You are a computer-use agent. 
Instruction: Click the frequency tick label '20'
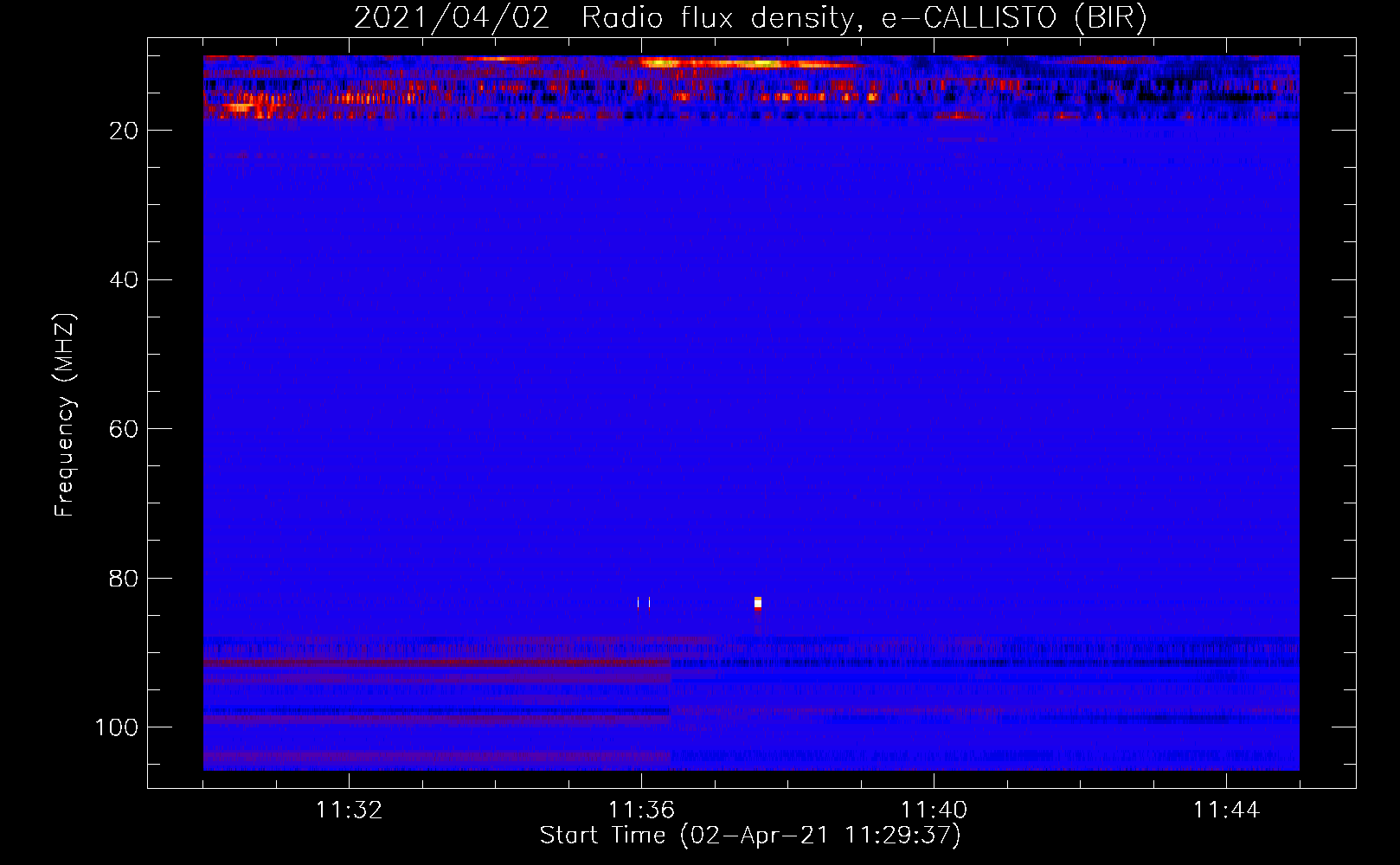click(124, 131)
